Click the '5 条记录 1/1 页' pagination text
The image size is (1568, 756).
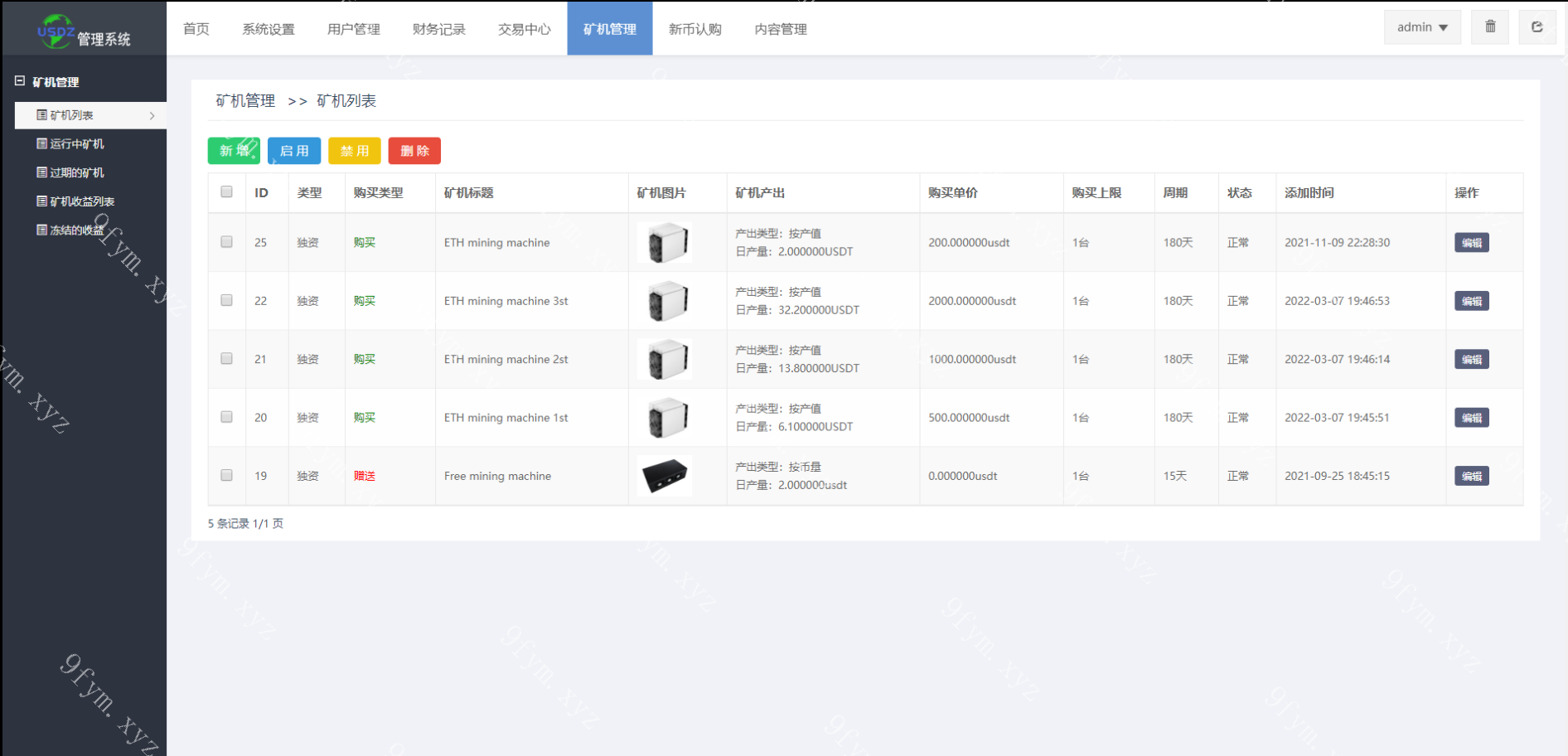(245, 524)
